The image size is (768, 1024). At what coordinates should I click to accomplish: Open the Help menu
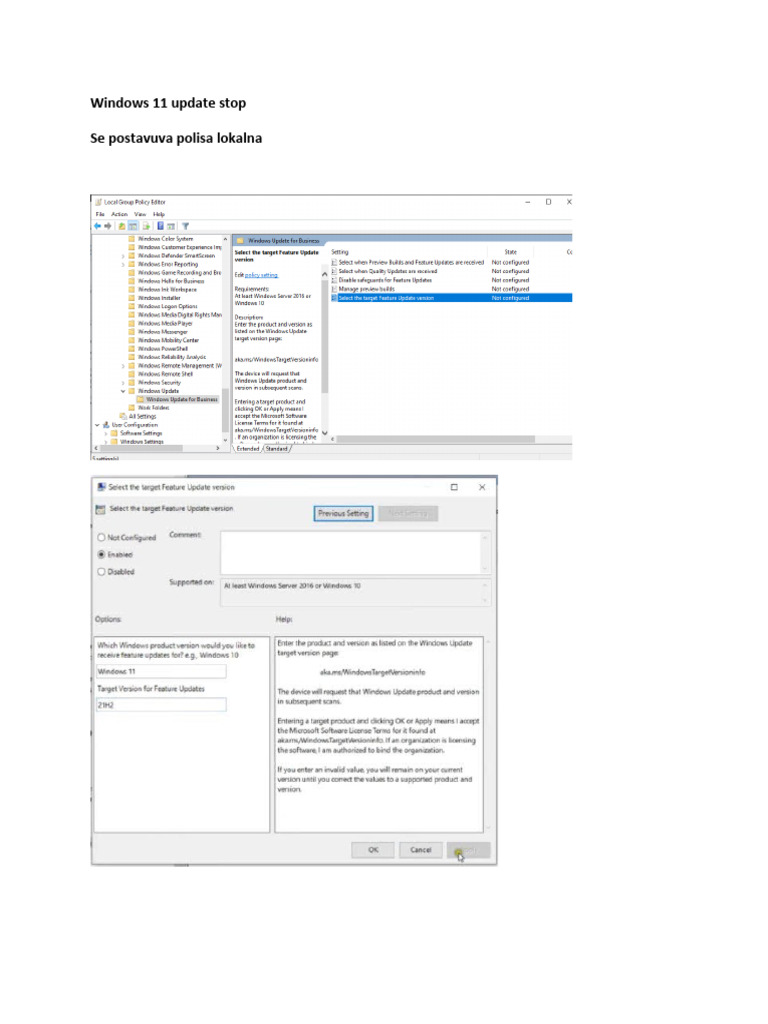coord(159,214)
